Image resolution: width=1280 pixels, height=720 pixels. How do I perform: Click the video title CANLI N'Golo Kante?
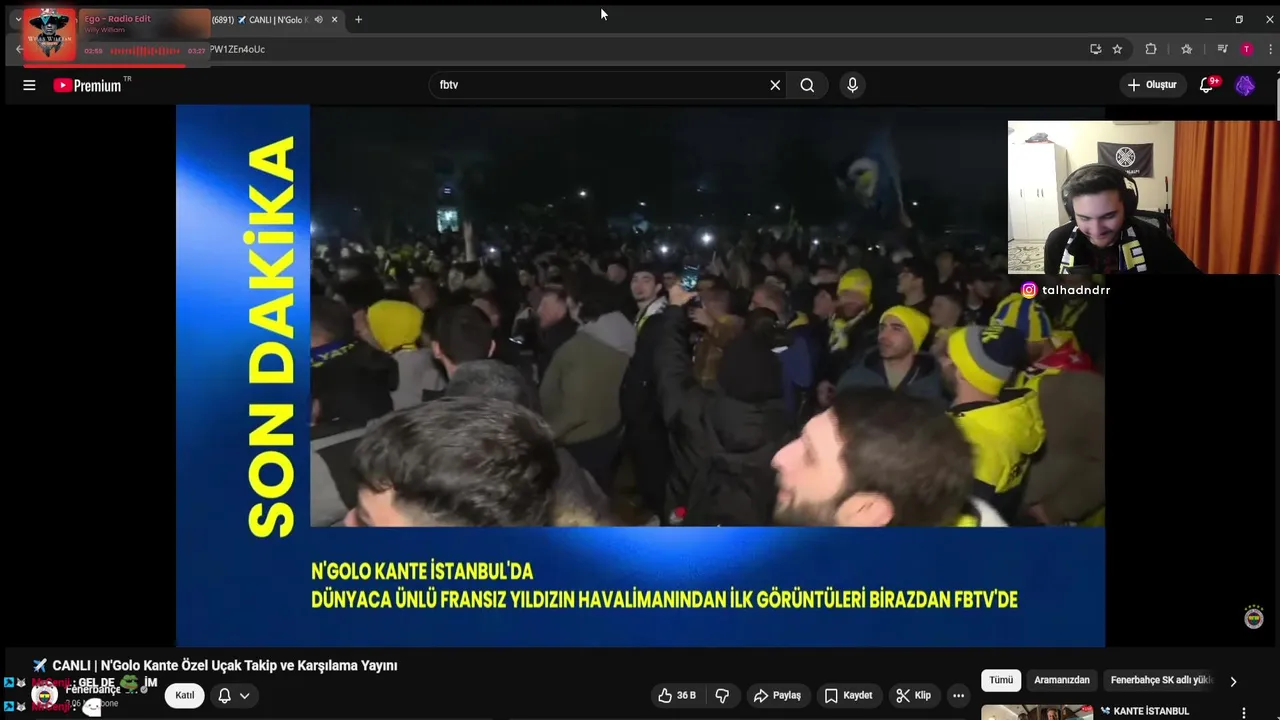point(215,665)
